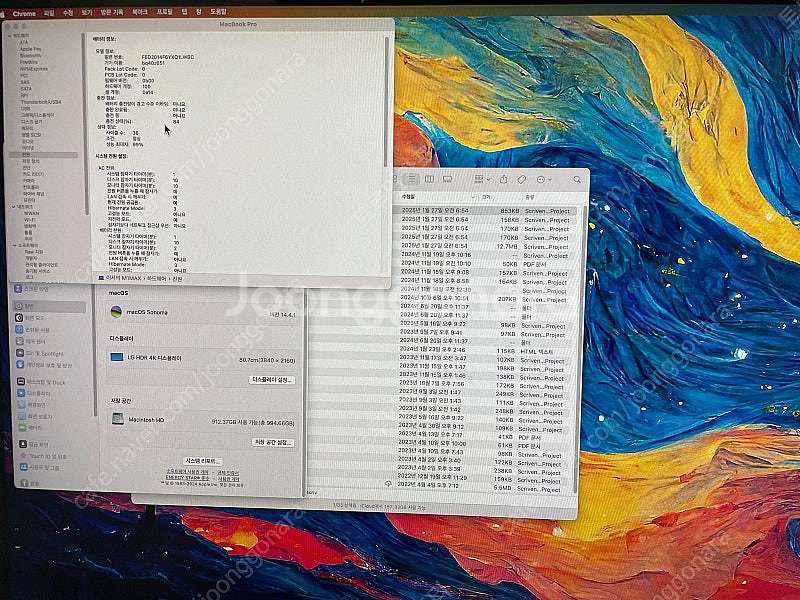Image resolution: width=800 pixels, height=600 pixels.
Task: Collapse the 하드웨어 section in System Information
Action: (11, 36)
